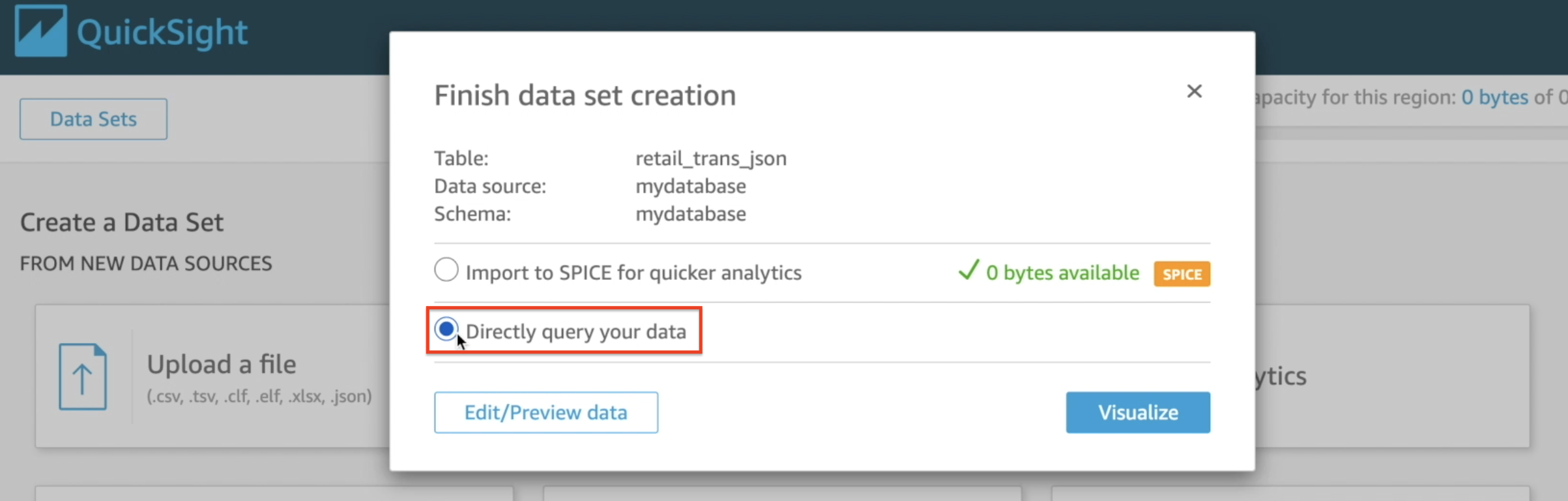Click the Data source mydatabase value
This screenshot has height=501, width=1568.
pos(691,187)
